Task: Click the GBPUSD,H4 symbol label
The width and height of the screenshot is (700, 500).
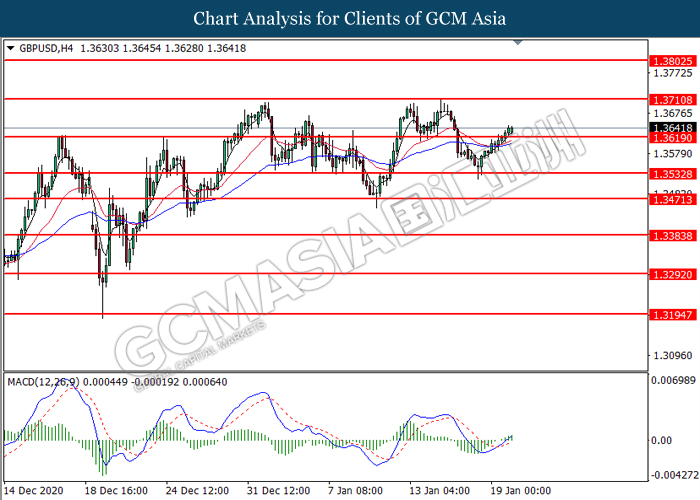Action: (x=46, y=48)
